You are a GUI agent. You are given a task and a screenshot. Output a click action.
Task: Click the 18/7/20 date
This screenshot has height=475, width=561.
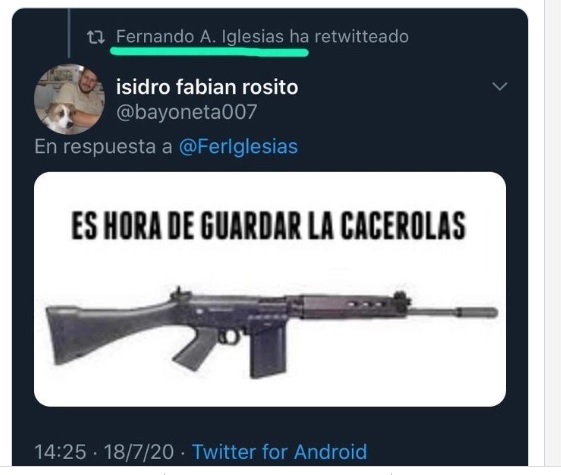point(139,452)
